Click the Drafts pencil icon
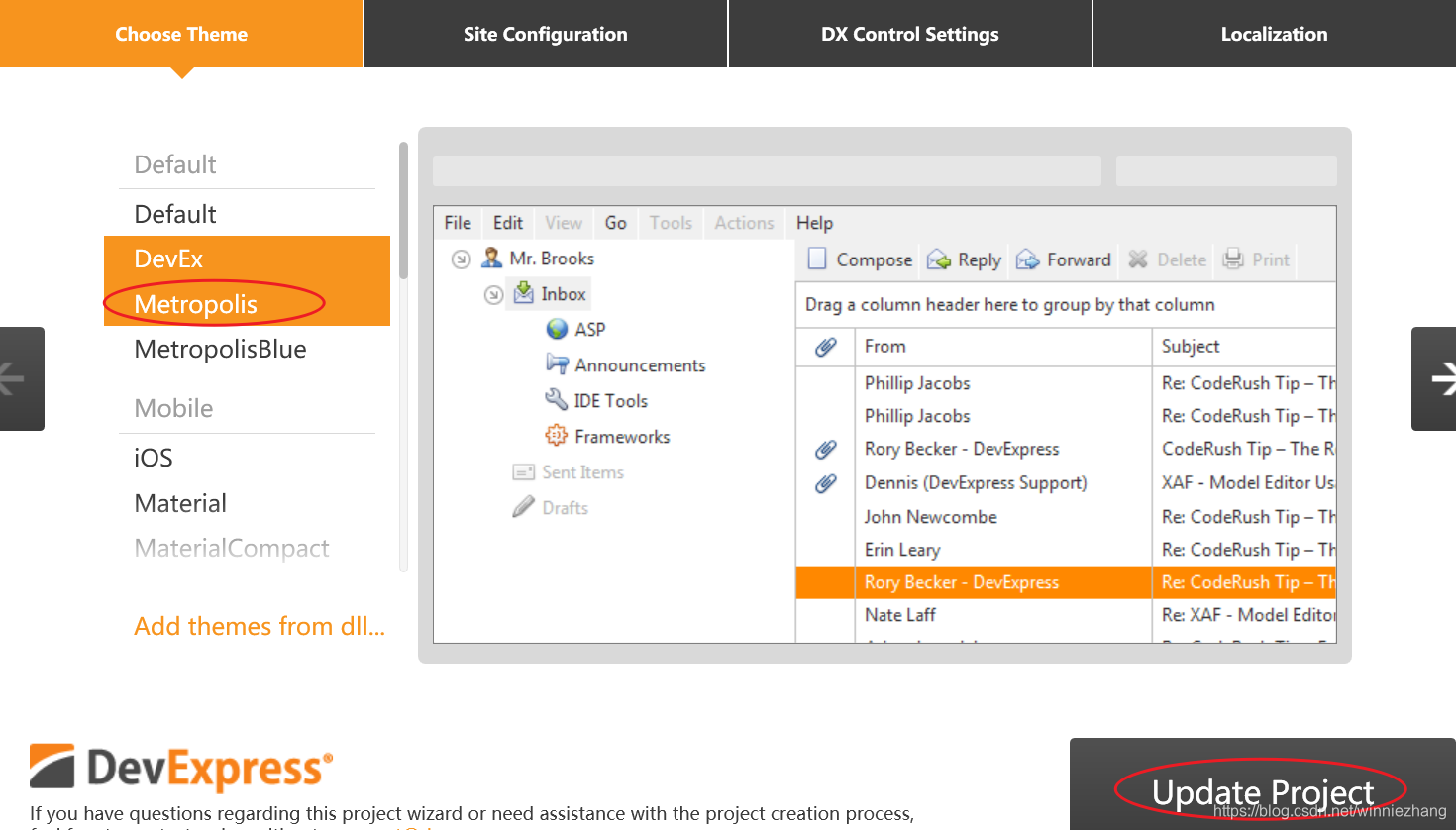The width and height of the screenshot is (1456, 830). coord(524,507)
